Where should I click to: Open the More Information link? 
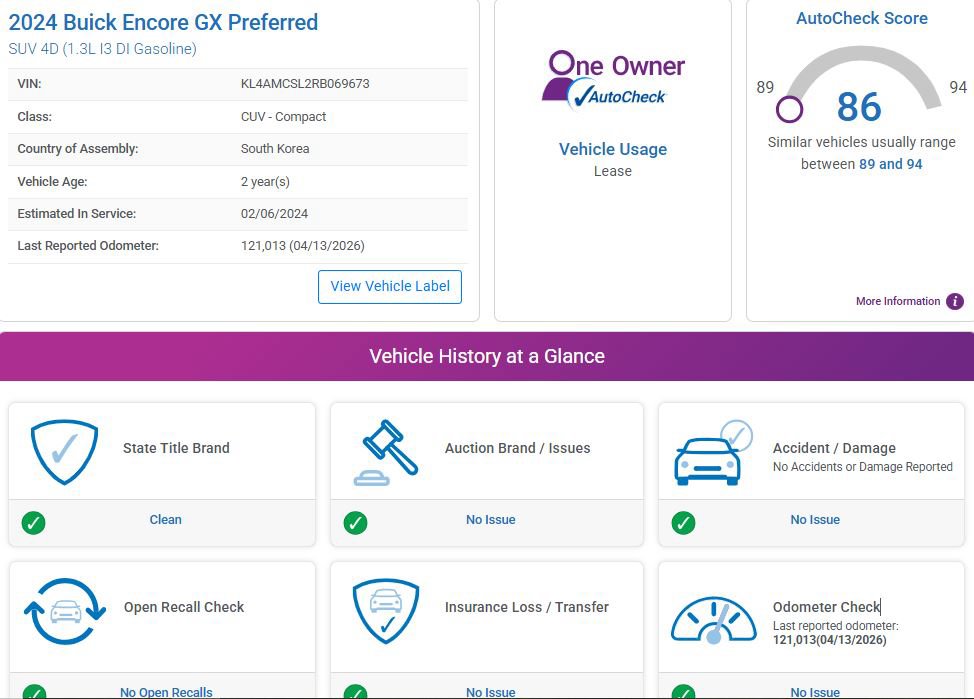[x=898, y=301]
